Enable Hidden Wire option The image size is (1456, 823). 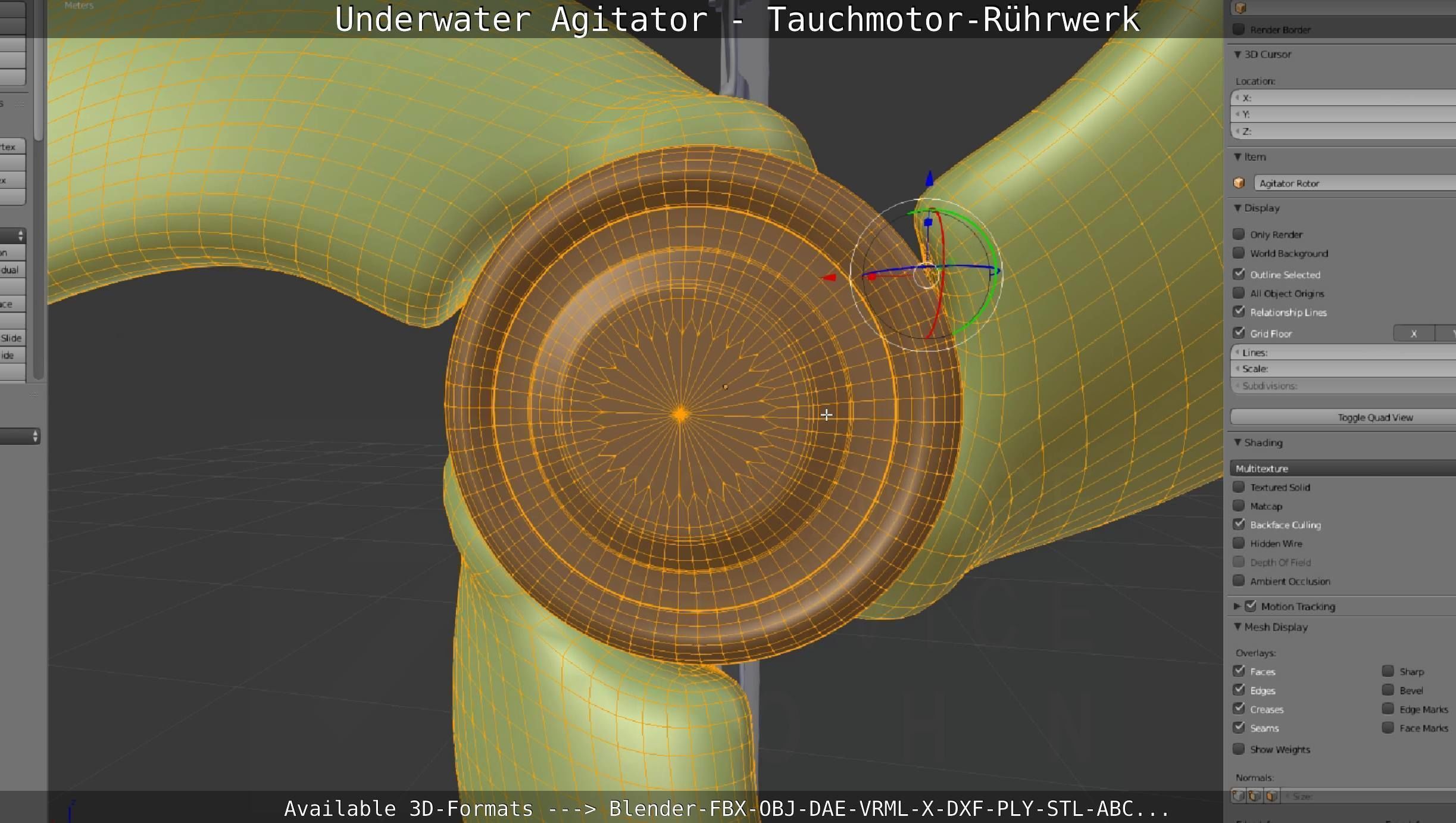(x=1239, y=543)
